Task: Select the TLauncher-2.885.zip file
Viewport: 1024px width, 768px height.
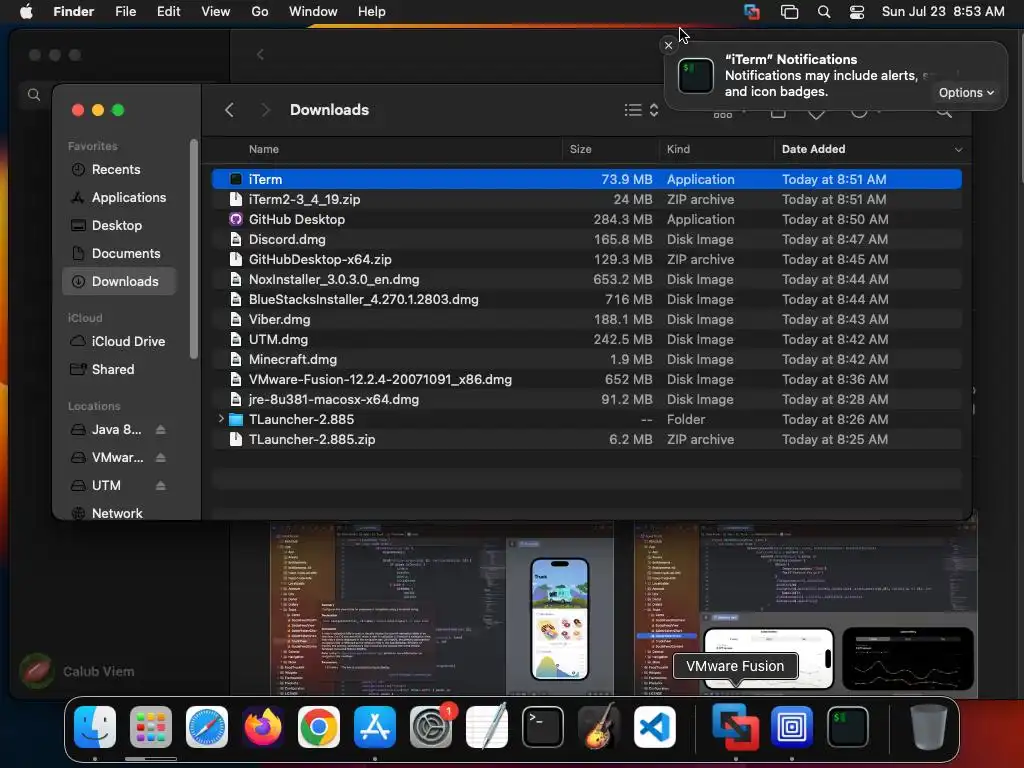Action: coord(586,440)
